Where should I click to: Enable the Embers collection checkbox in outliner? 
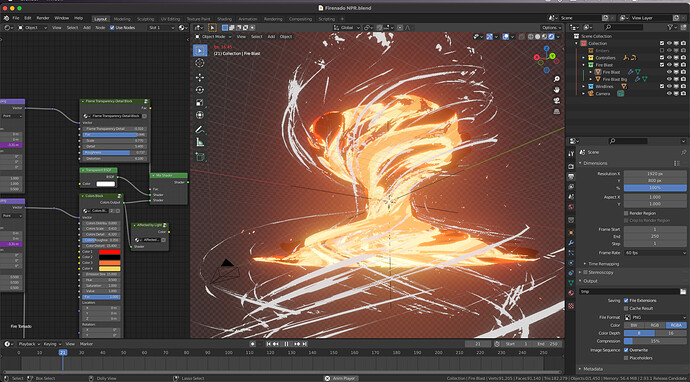pos(662,51)
